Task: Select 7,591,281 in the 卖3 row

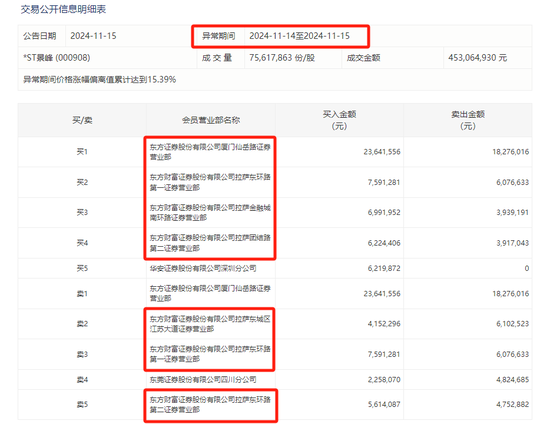Action: [x=384, y=355]
